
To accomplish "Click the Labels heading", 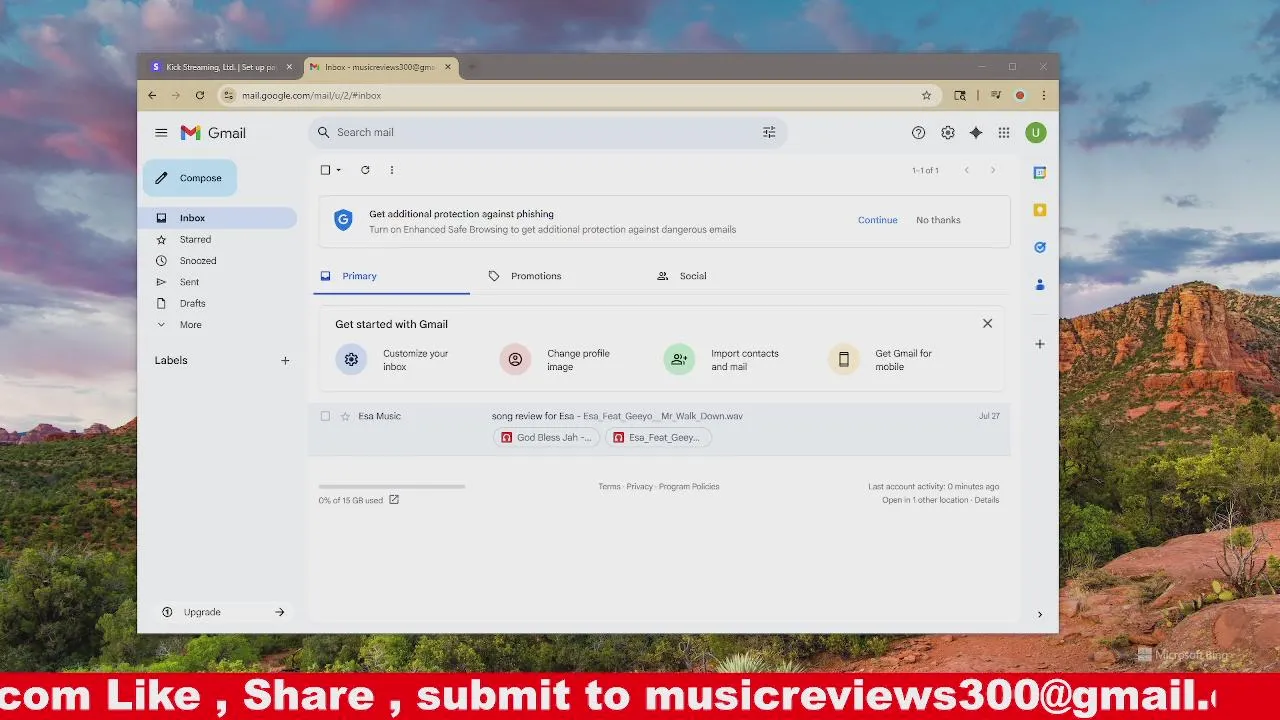I will pyautogui.click(x=171, y=361).
